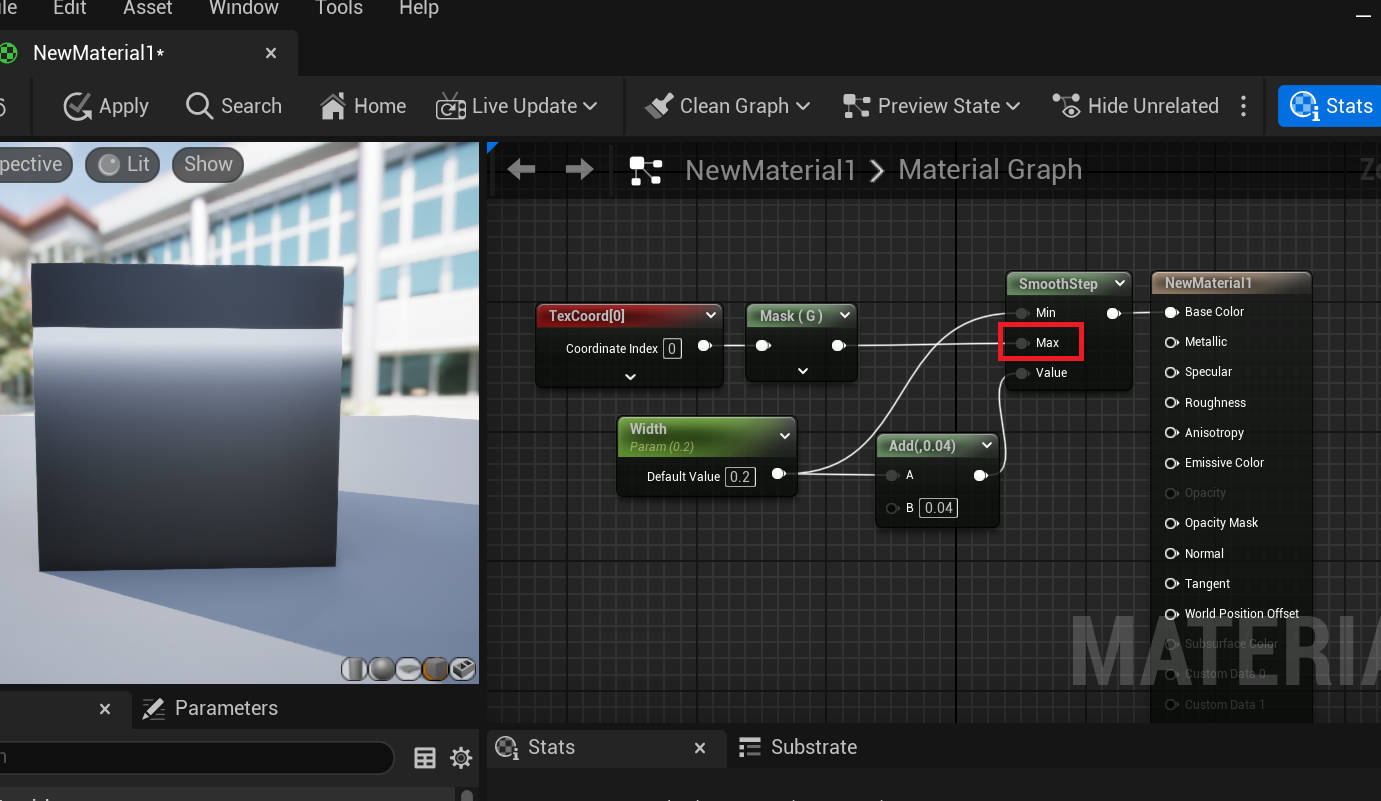The width and height of the screenshot is (1381, 801).
Task: Open the Clean Graph dropdown
Action: tap(727, 106)
